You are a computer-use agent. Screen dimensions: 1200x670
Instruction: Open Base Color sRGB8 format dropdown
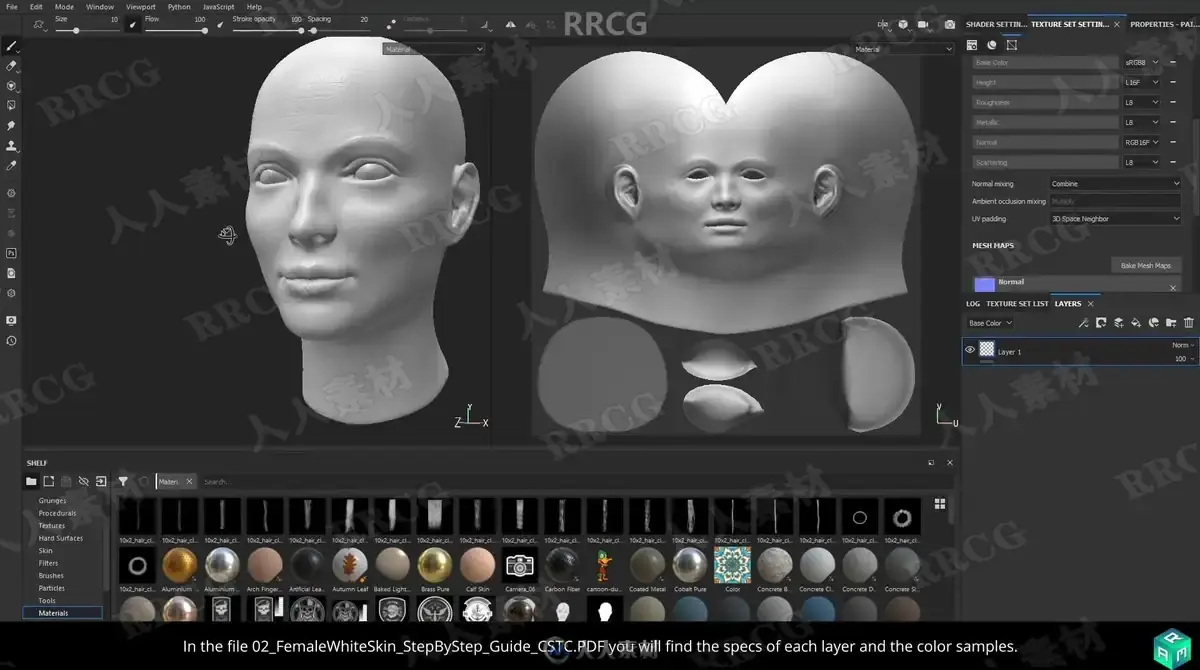click(1142, 62)
